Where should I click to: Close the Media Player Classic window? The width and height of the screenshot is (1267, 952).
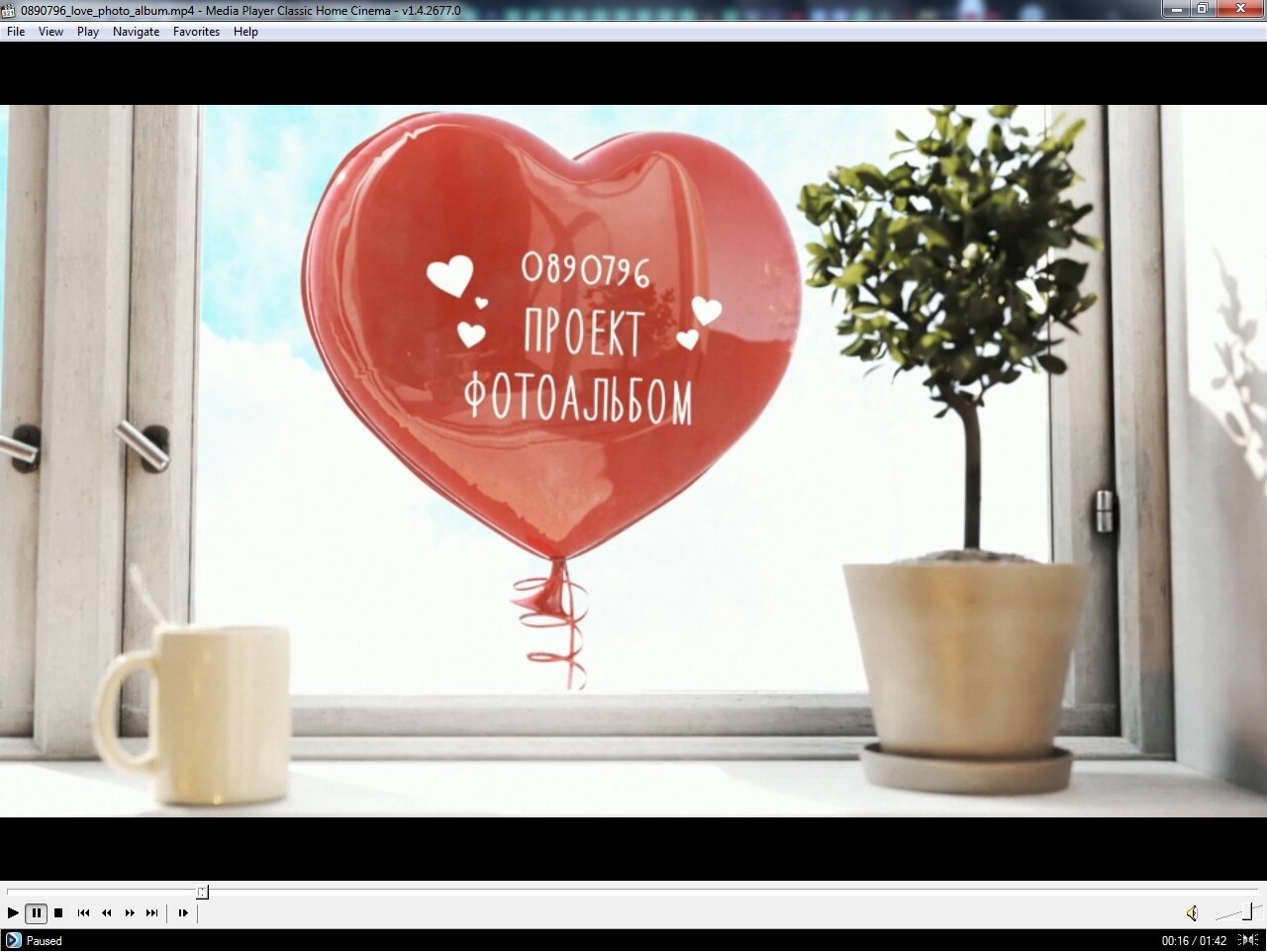click(x=1240, y=9)
